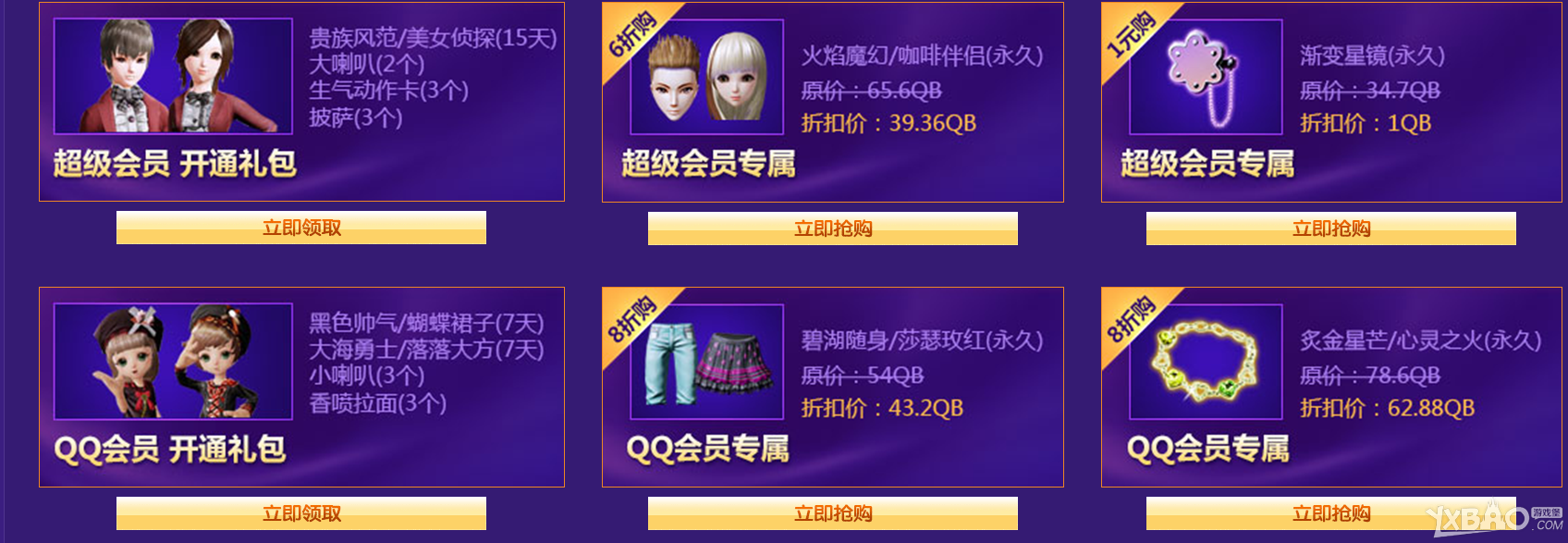Click the 折扣价：62.88QB price text
This screenshot has width=1568, height=543.
[1387, 408]
